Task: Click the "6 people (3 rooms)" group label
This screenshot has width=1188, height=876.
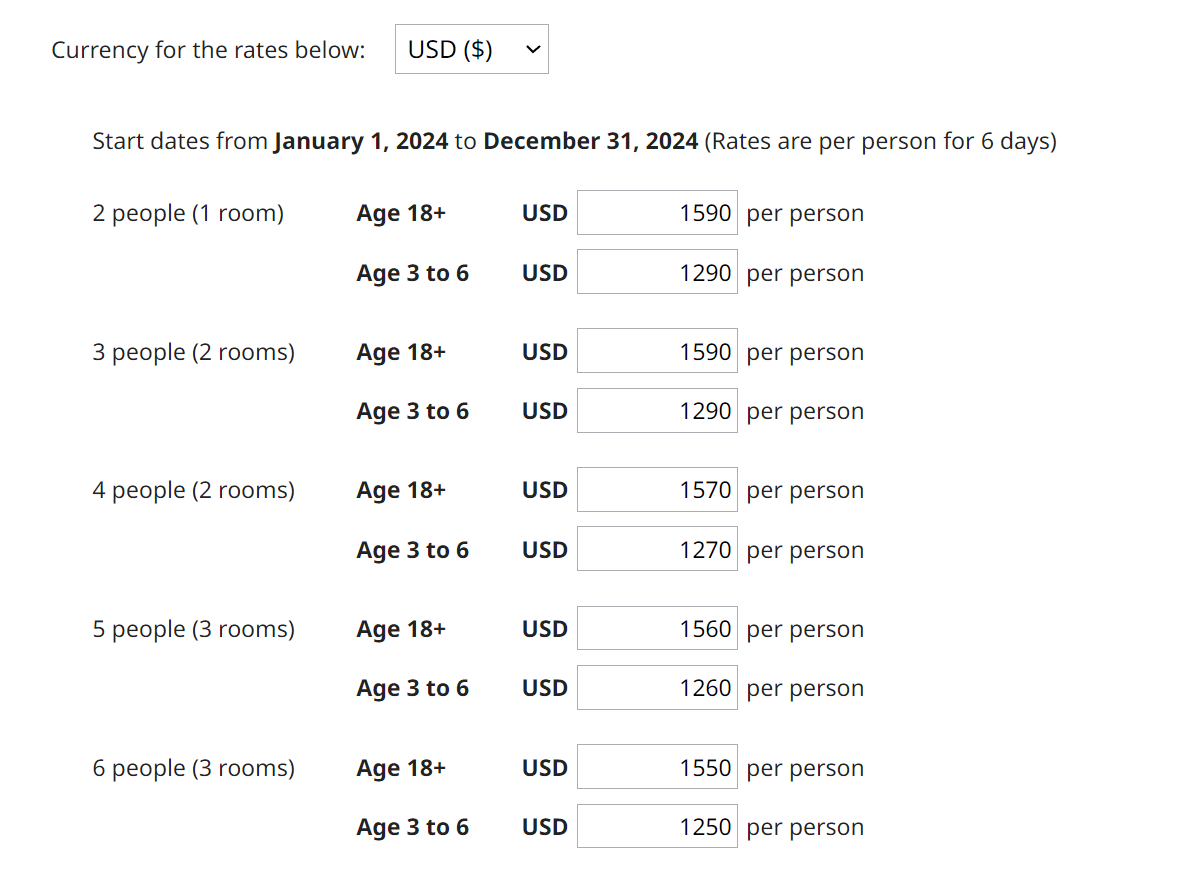Action: [194, 768]
